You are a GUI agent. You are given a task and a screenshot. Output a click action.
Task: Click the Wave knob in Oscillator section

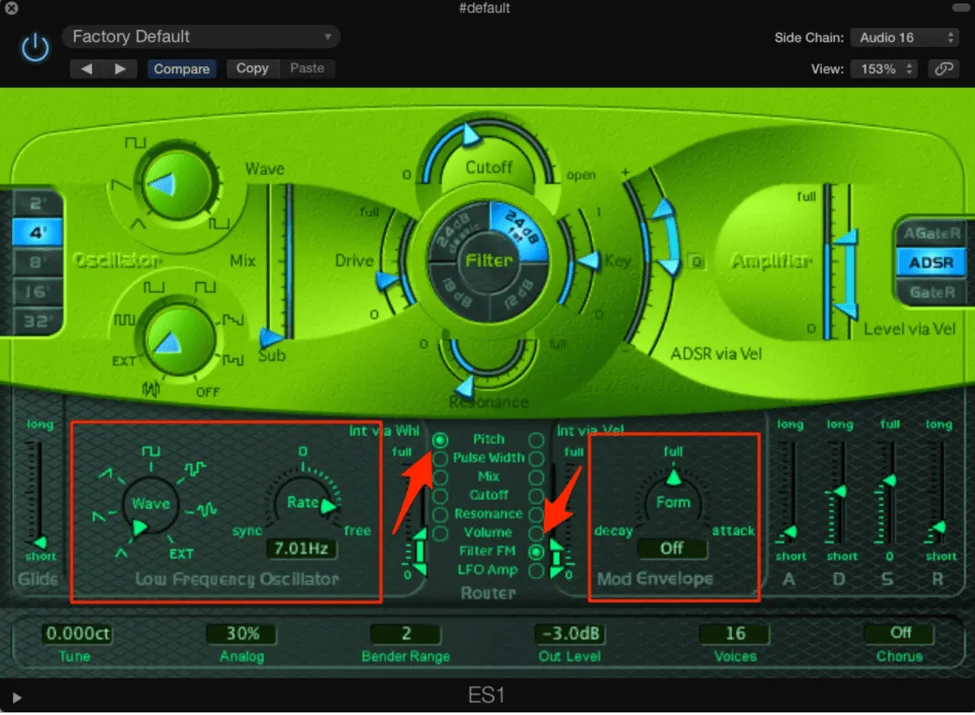pos(176,185)
